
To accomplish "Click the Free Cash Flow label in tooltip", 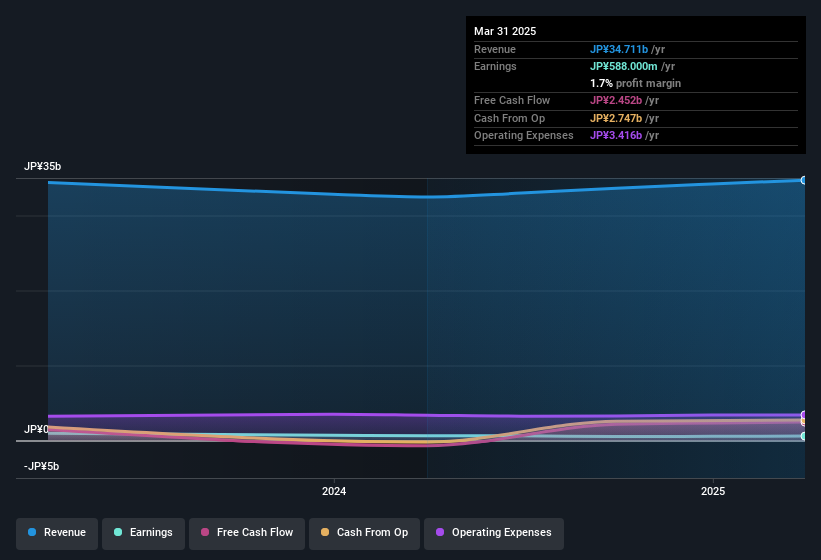I will 512,100.
